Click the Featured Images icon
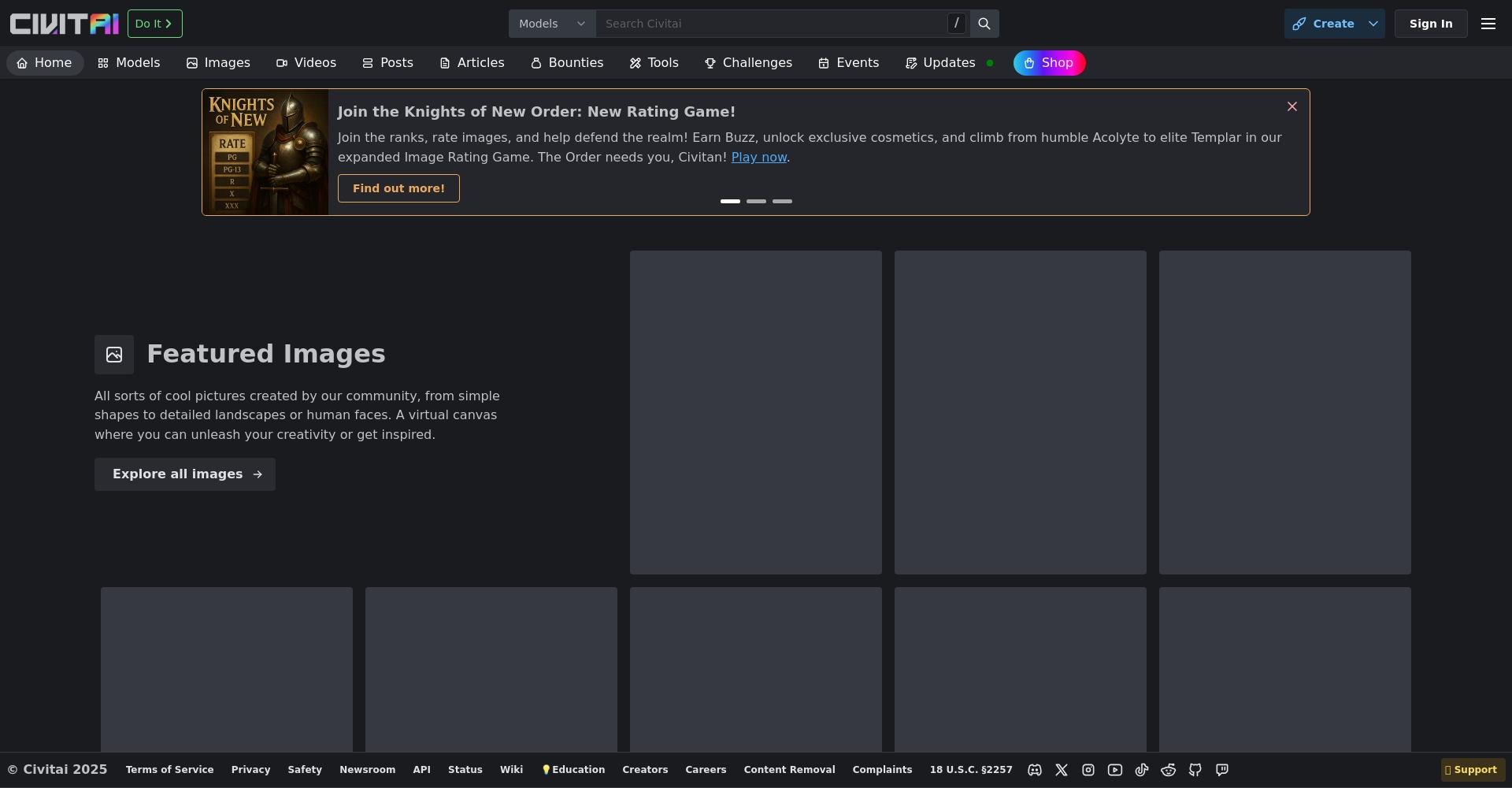Image resolution: width=1512 pixels, height=788 pixels. (114, 355)
